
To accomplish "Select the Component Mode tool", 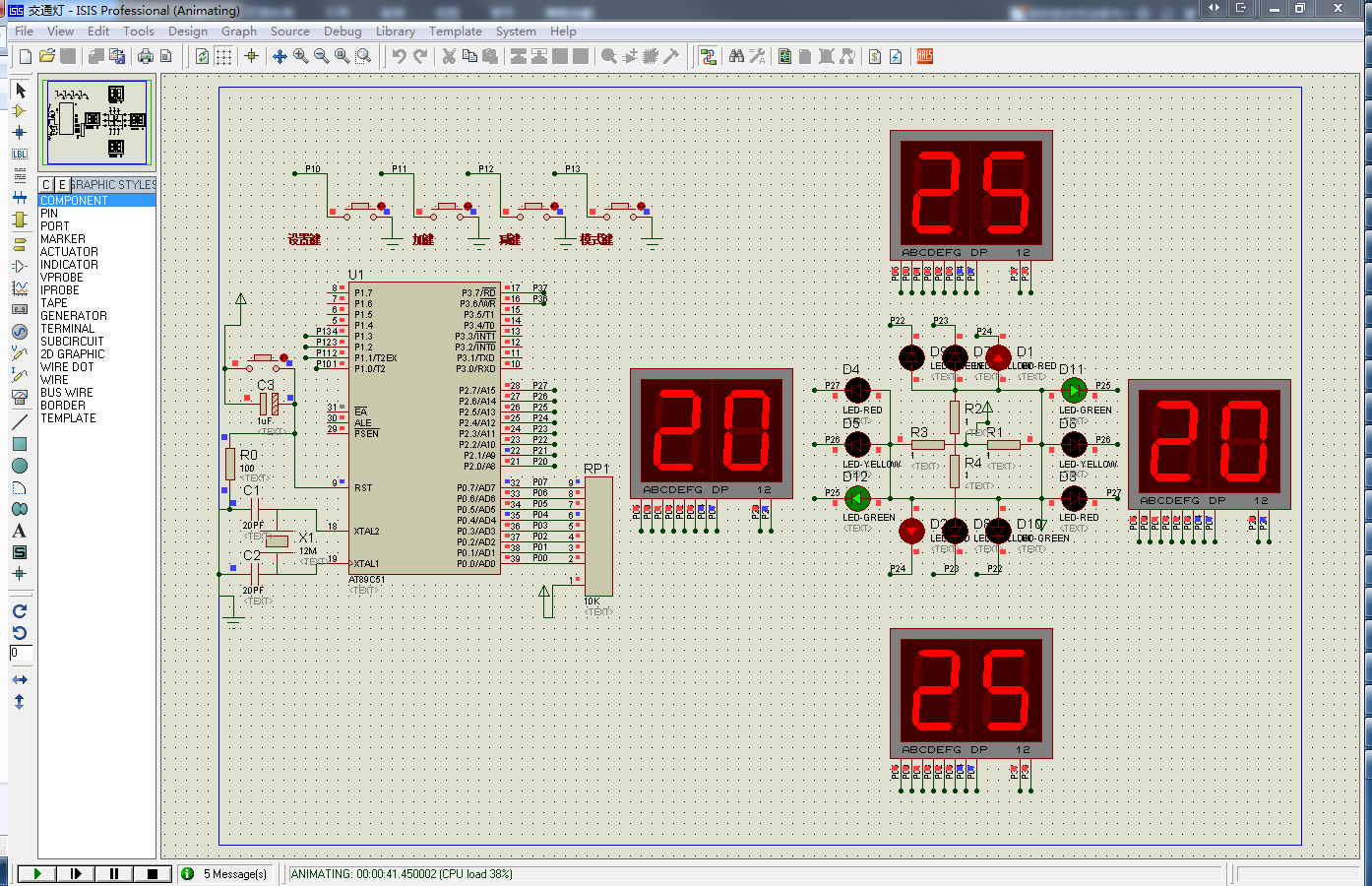I will tap(20, 111).
